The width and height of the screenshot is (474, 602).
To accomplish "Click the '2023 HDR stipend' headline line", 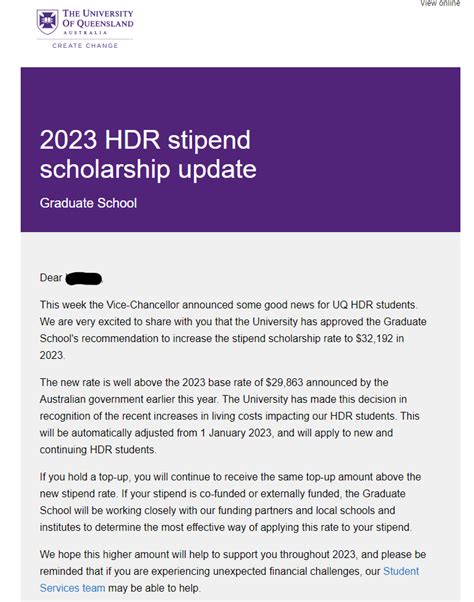I will [x=145, y=139].
